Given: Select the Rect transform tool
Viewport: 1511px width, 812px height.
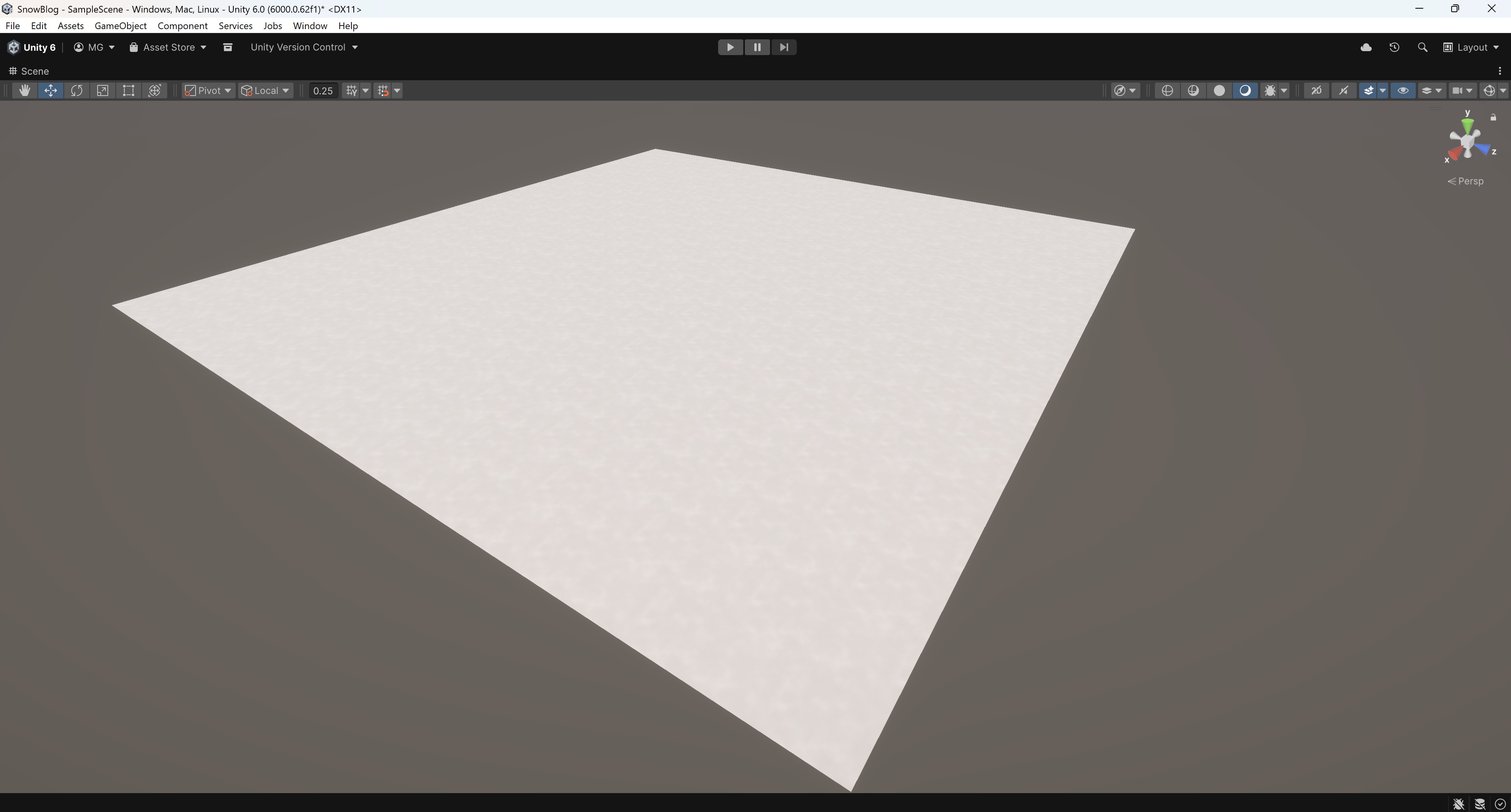Looking at the screenshot, I should (128, 90).
